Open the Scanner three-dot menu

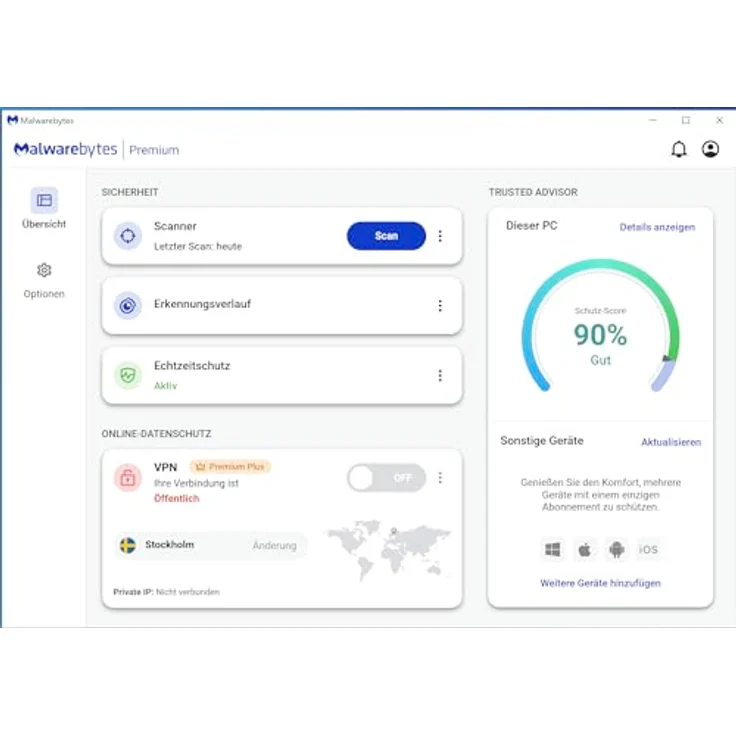click(440, 236)
